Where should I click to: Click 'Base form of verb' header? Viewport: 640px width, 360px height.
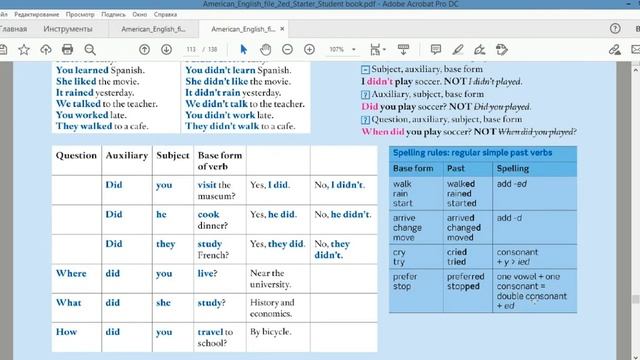click(x=220, y=160)
